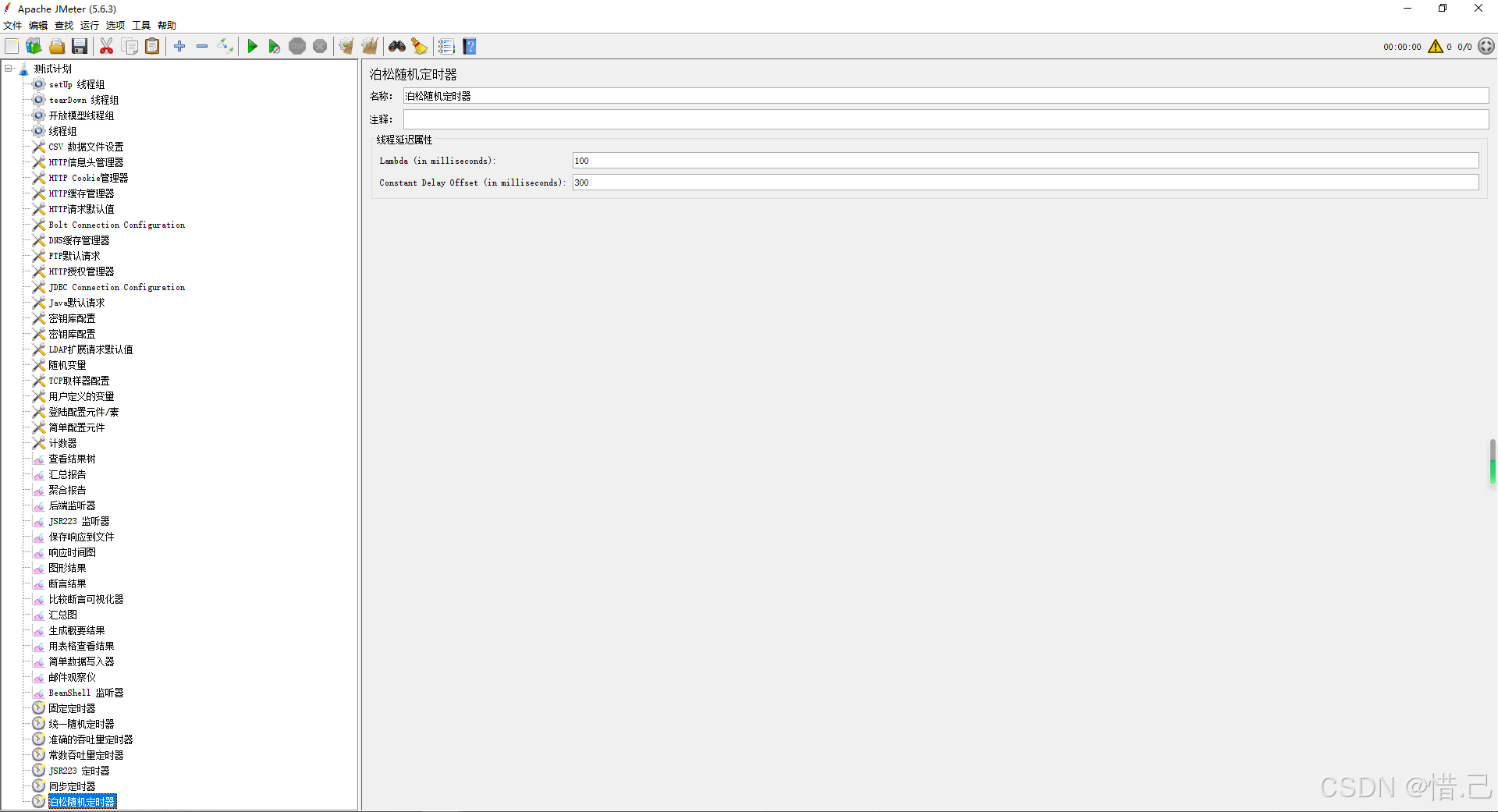
Task: Search the tree with binoculars icon
Action: pos(397,47)
